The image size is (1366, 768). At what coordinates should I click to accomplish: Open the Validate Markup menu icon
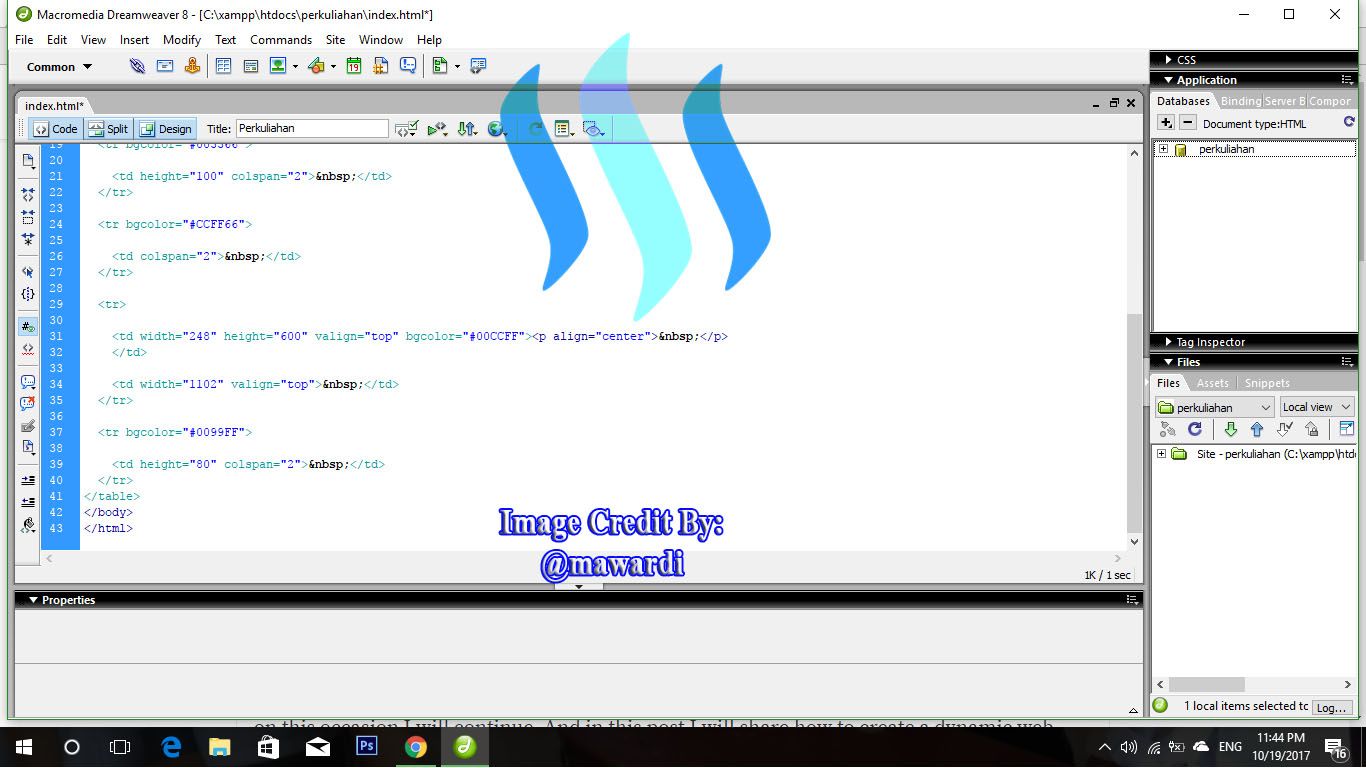406,129
